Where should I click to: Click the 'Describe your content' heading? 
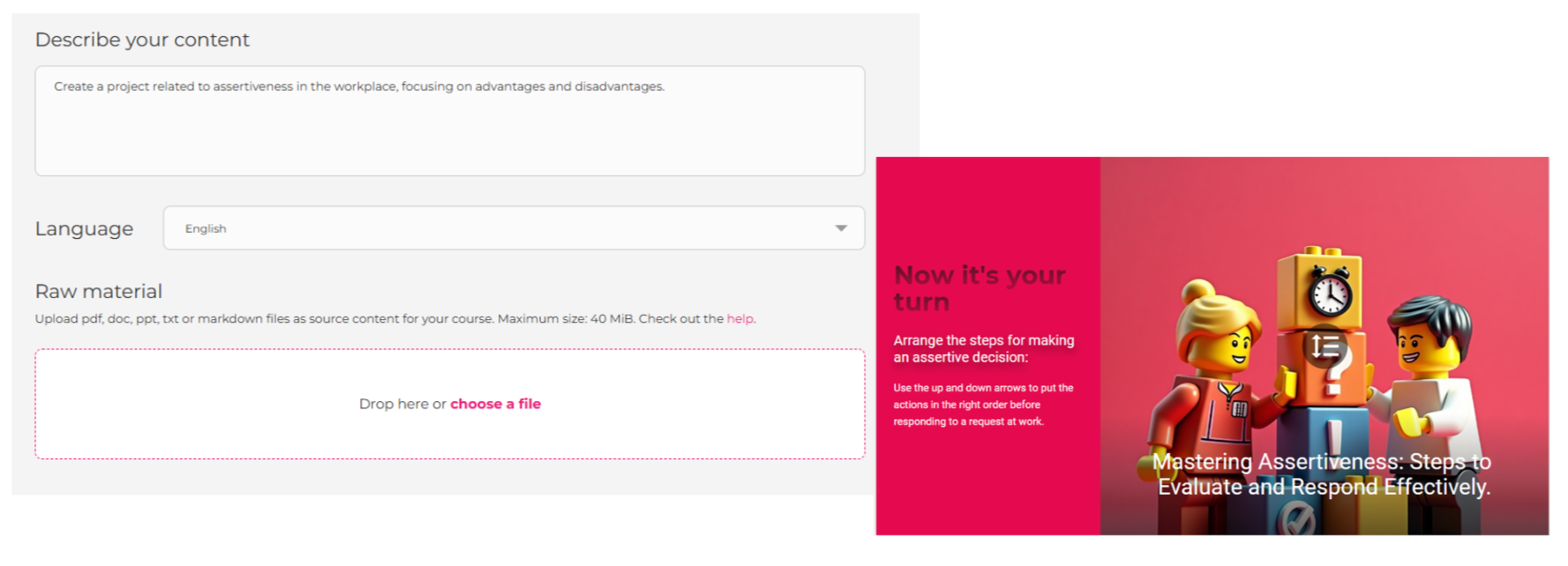coord(142,40)
